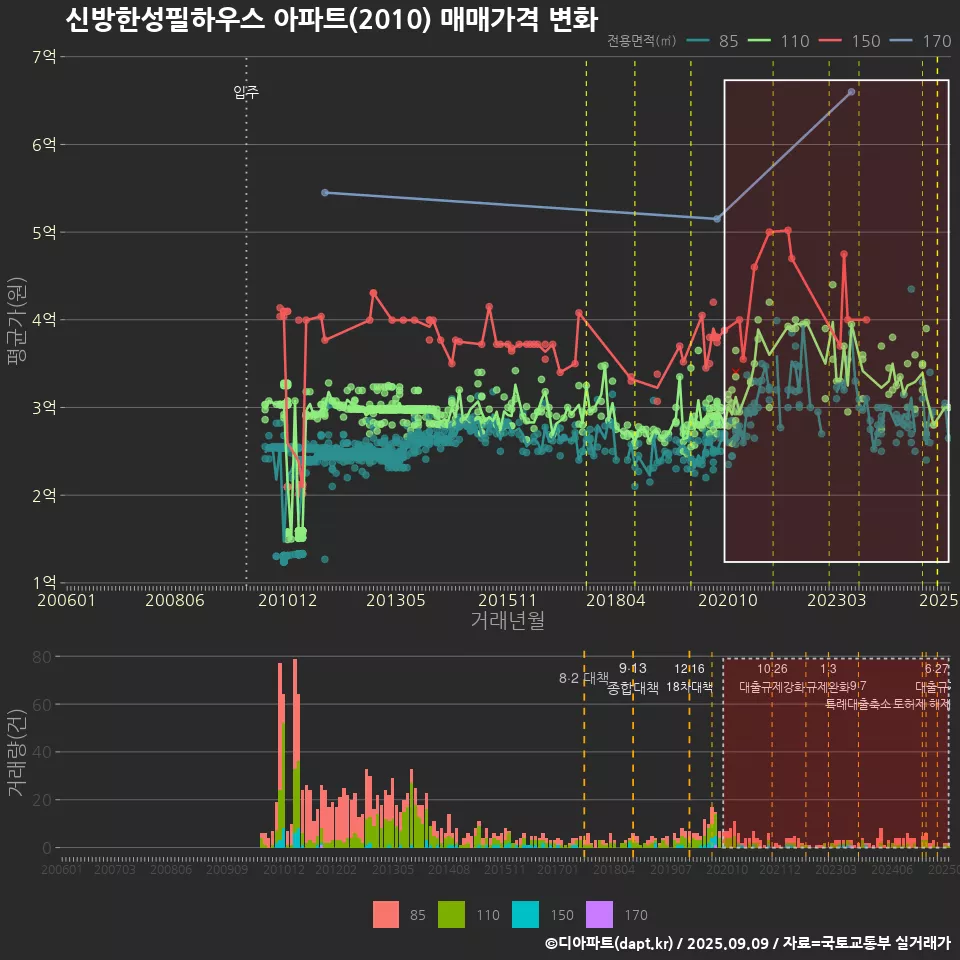This screenshot has width=960, height=960.
Task: Click the 201804 label on price chart axis
Action: 616,600
